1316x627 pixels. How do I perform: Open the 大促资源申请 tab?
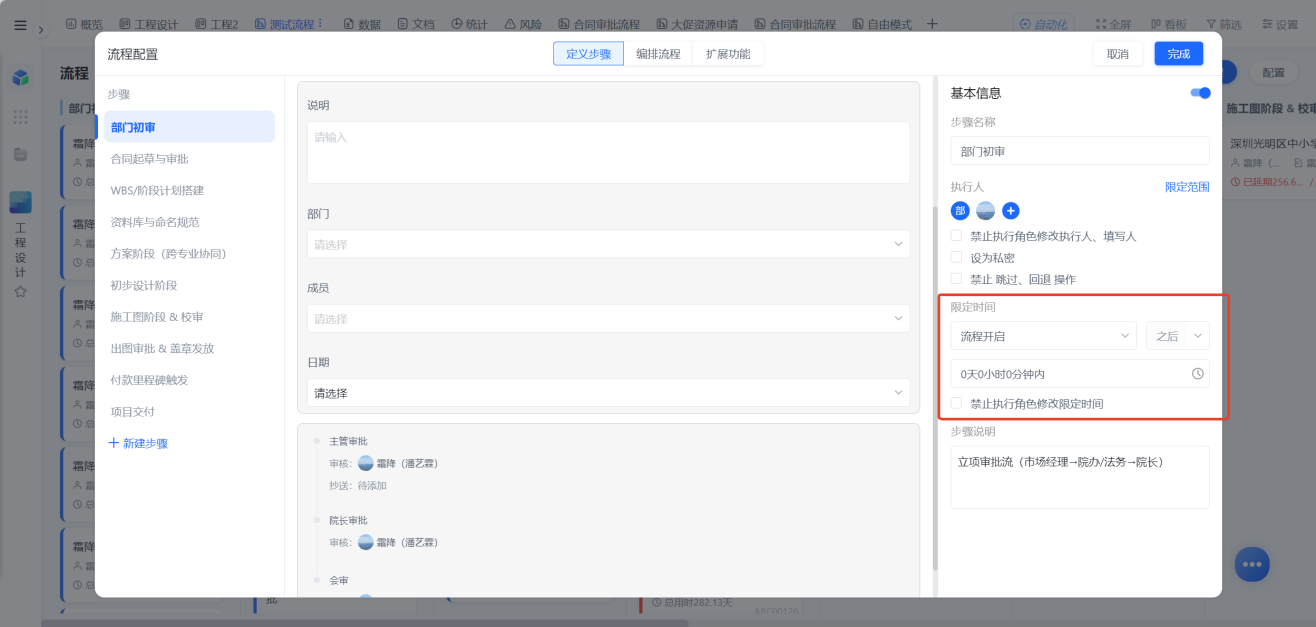pos(697,23)
